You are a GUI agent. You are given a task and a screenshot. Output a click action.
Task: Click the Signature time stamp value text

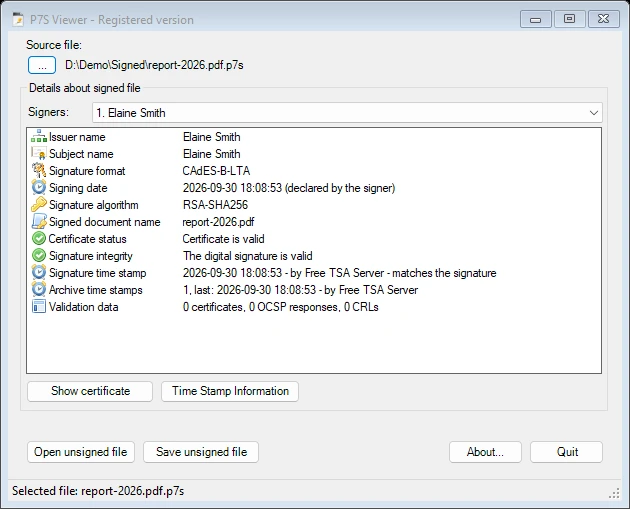click(x=340, y=273)
